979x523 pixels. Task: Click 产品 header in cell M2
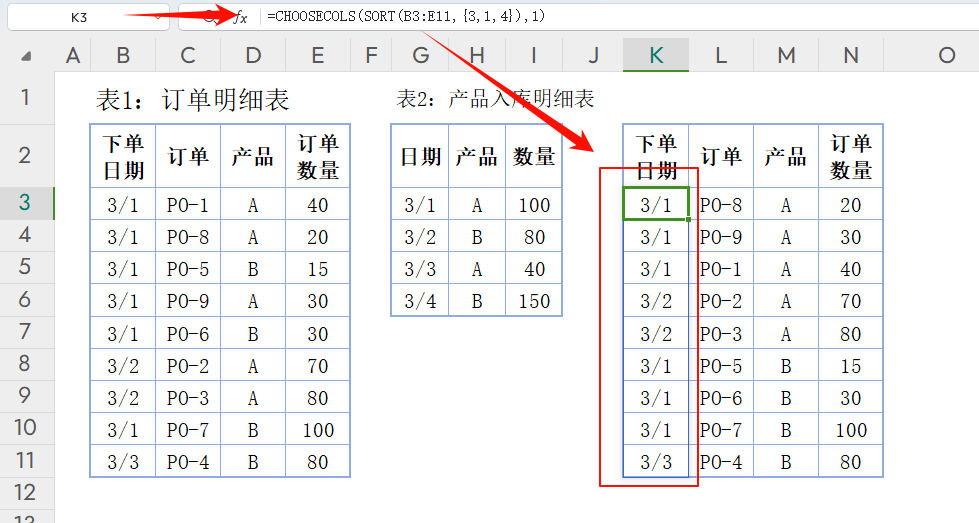tap(786, 156)
